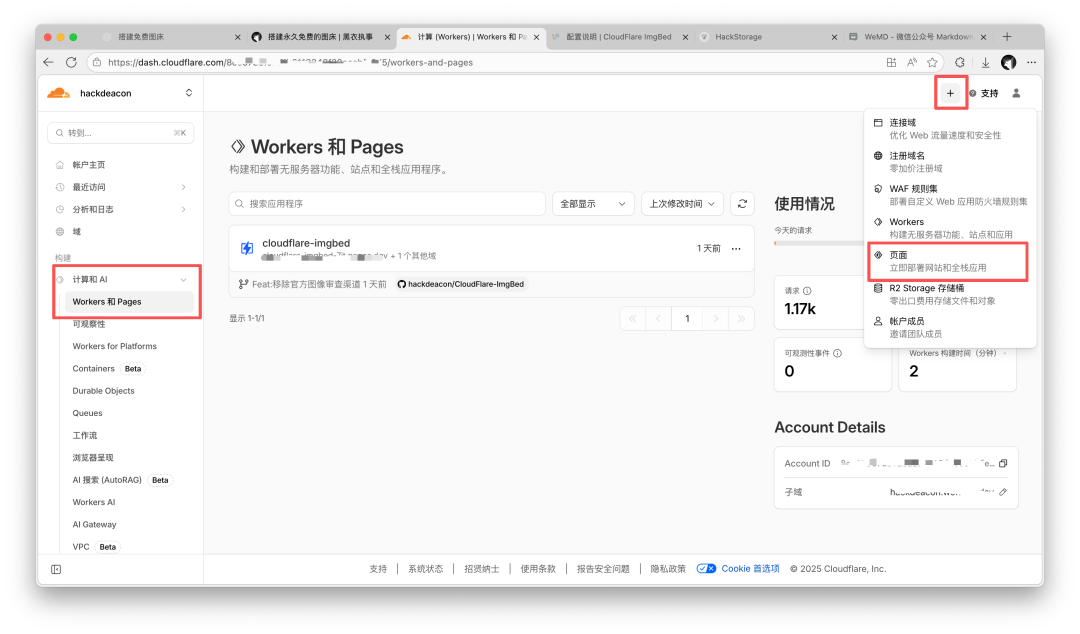
Task: Click cloudflare-imgbed Pages lightning icon
Action: [x=247, y=248]
